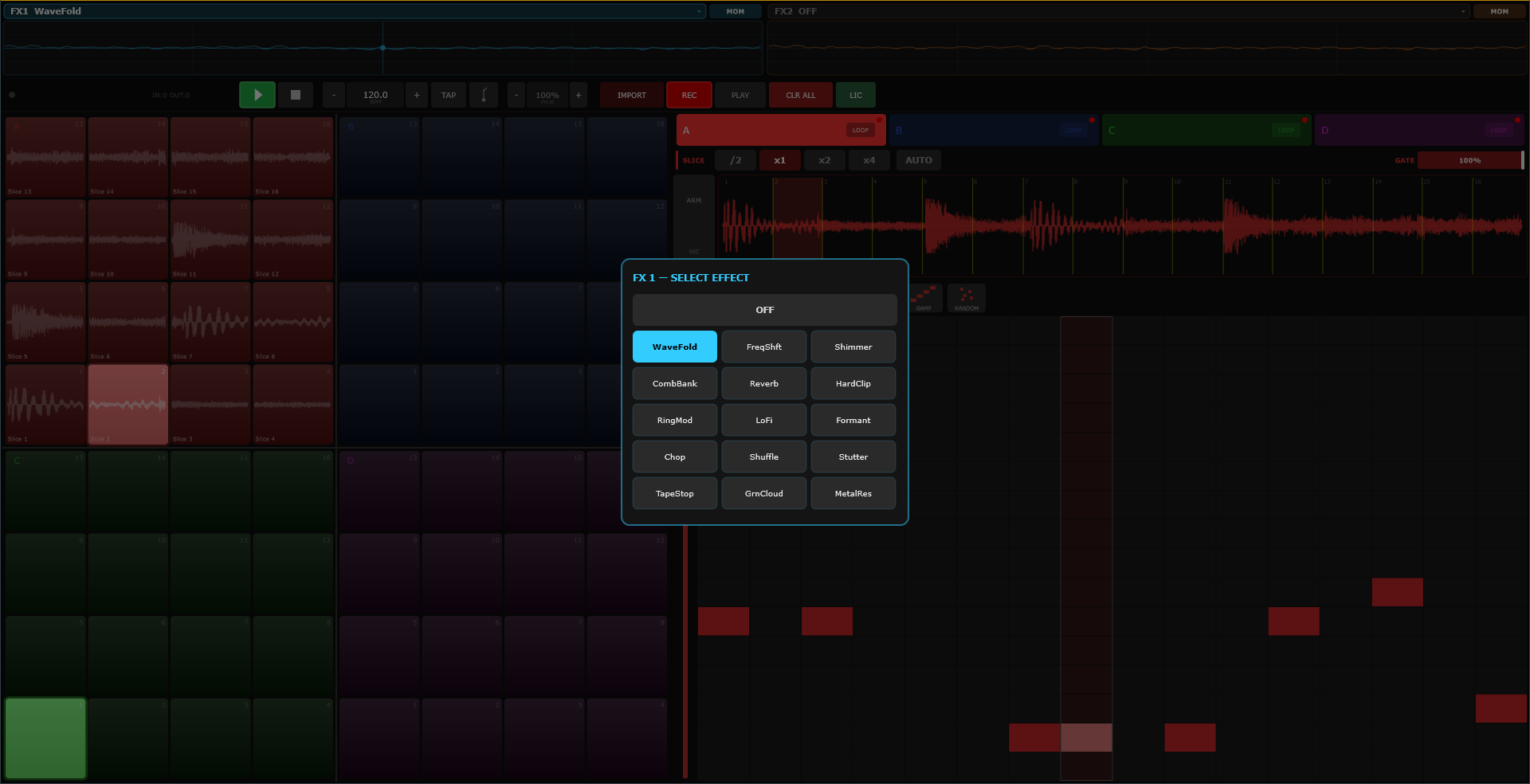Tap tempo with the TAP button

449,95
